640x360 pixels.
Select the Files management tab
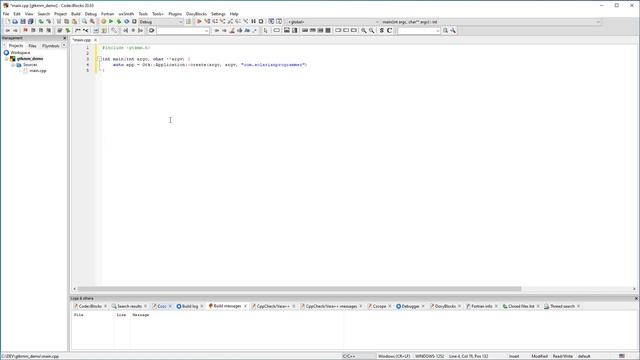(x=32, y=46)
